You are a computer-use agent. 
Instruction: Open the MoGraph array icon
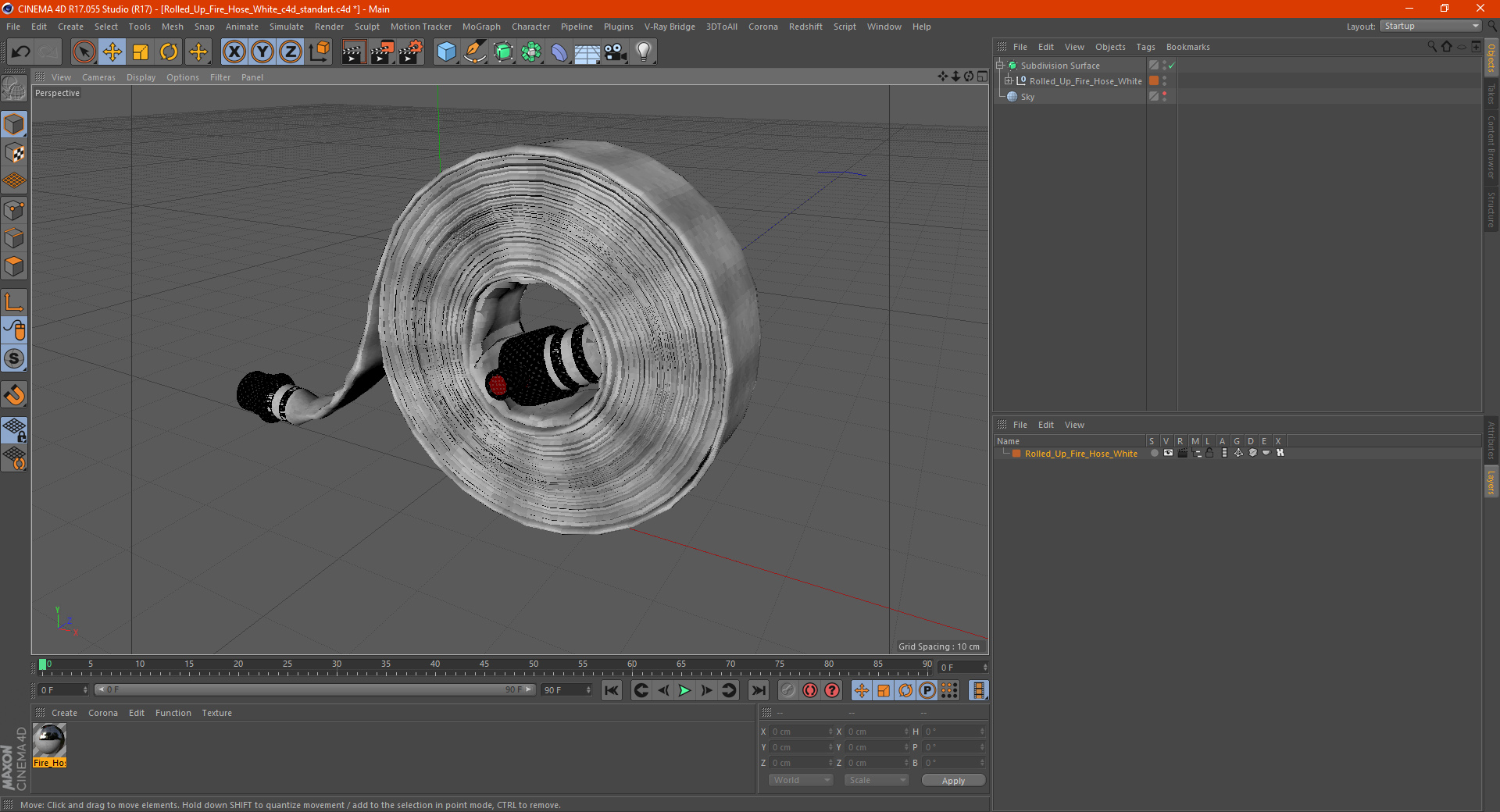(x=532, y=52)
